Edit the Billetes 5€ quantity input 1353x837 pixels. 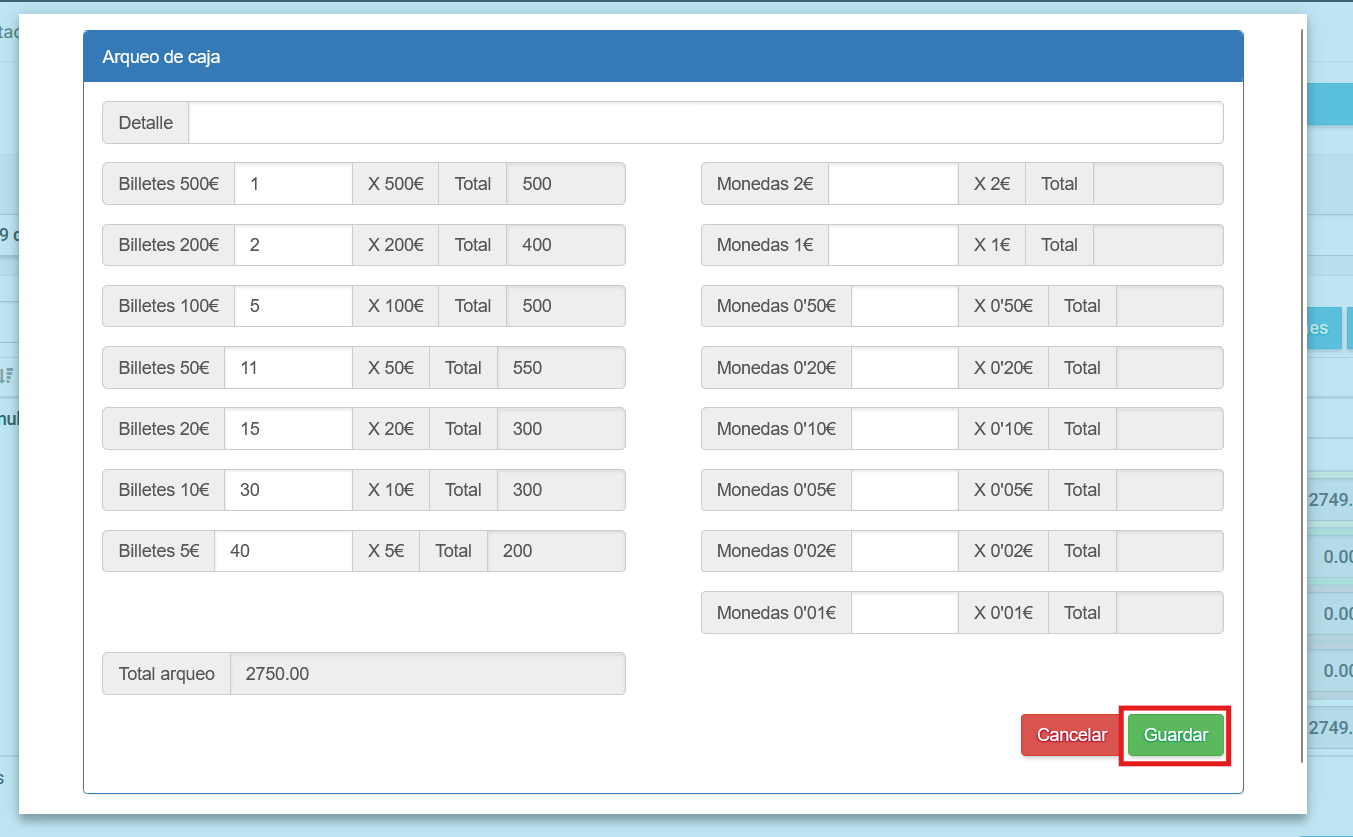283,551
